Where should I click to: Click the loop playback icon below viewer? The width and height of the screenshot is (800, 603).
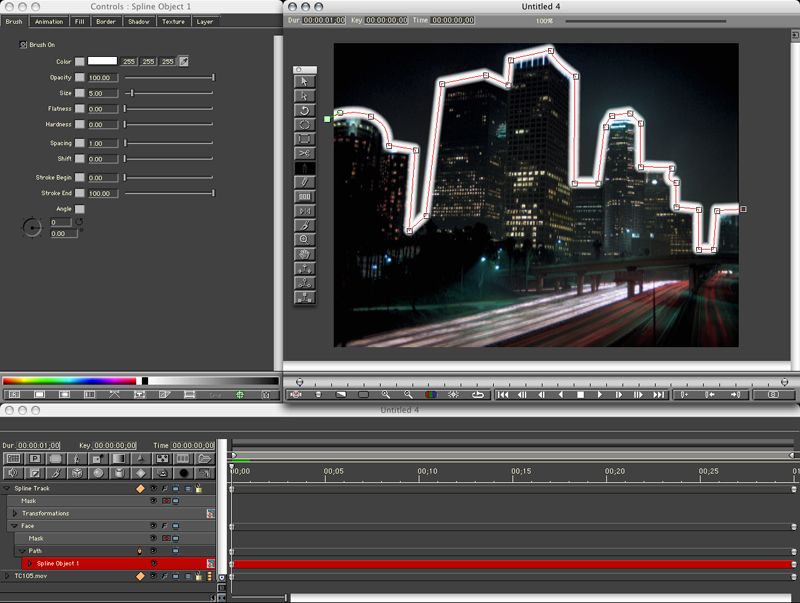pyautogui.click(x=478, y=394)
